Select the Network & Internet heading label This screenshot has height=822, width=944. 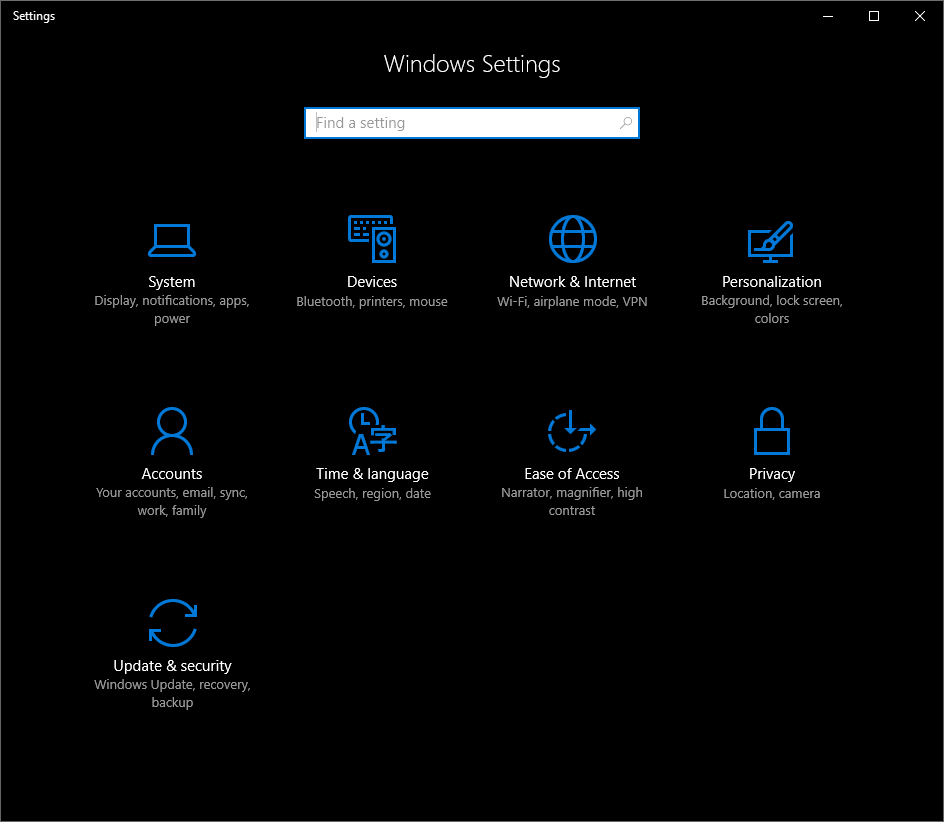573,282
